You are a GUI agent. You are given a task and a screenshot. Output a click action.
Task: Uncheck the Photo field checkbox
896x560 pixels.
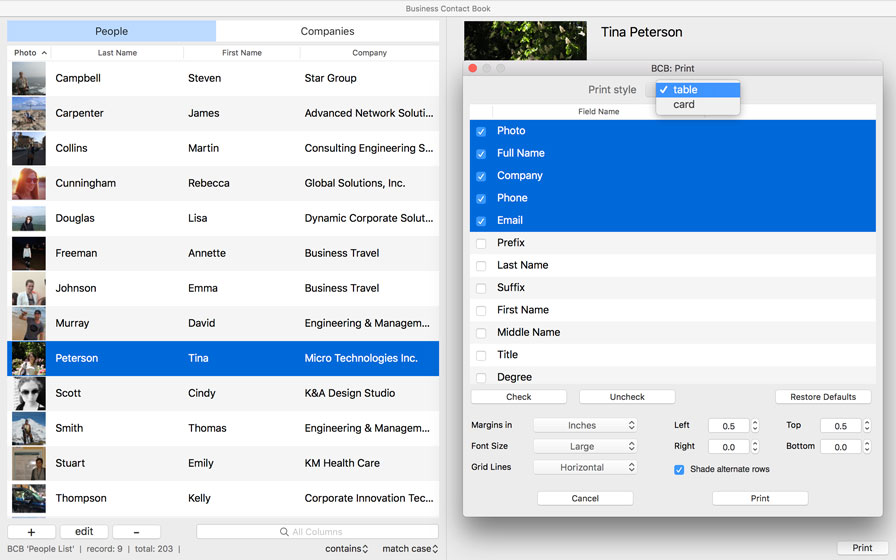click(481, 131)
